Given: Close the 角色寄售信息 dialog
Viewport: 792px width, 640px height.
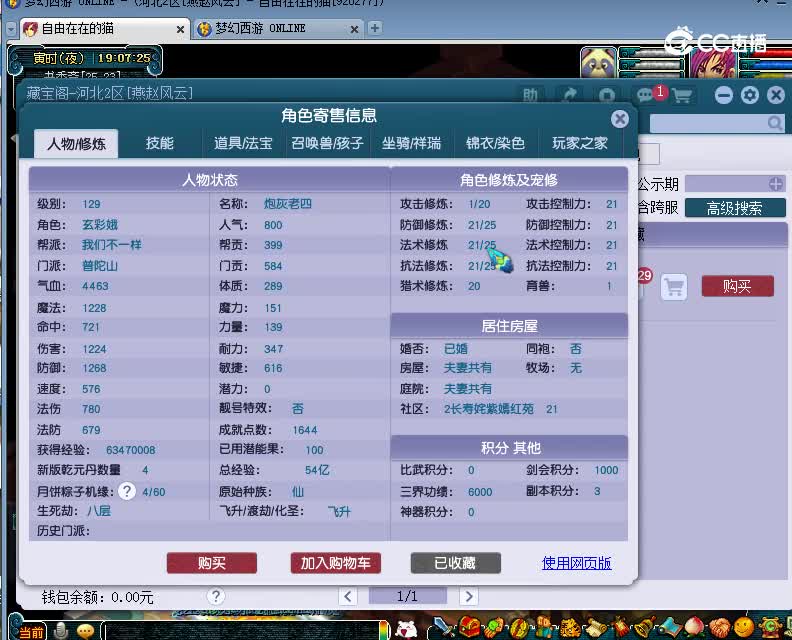Looking at the screenshot, I should click(x=620, y=119).
